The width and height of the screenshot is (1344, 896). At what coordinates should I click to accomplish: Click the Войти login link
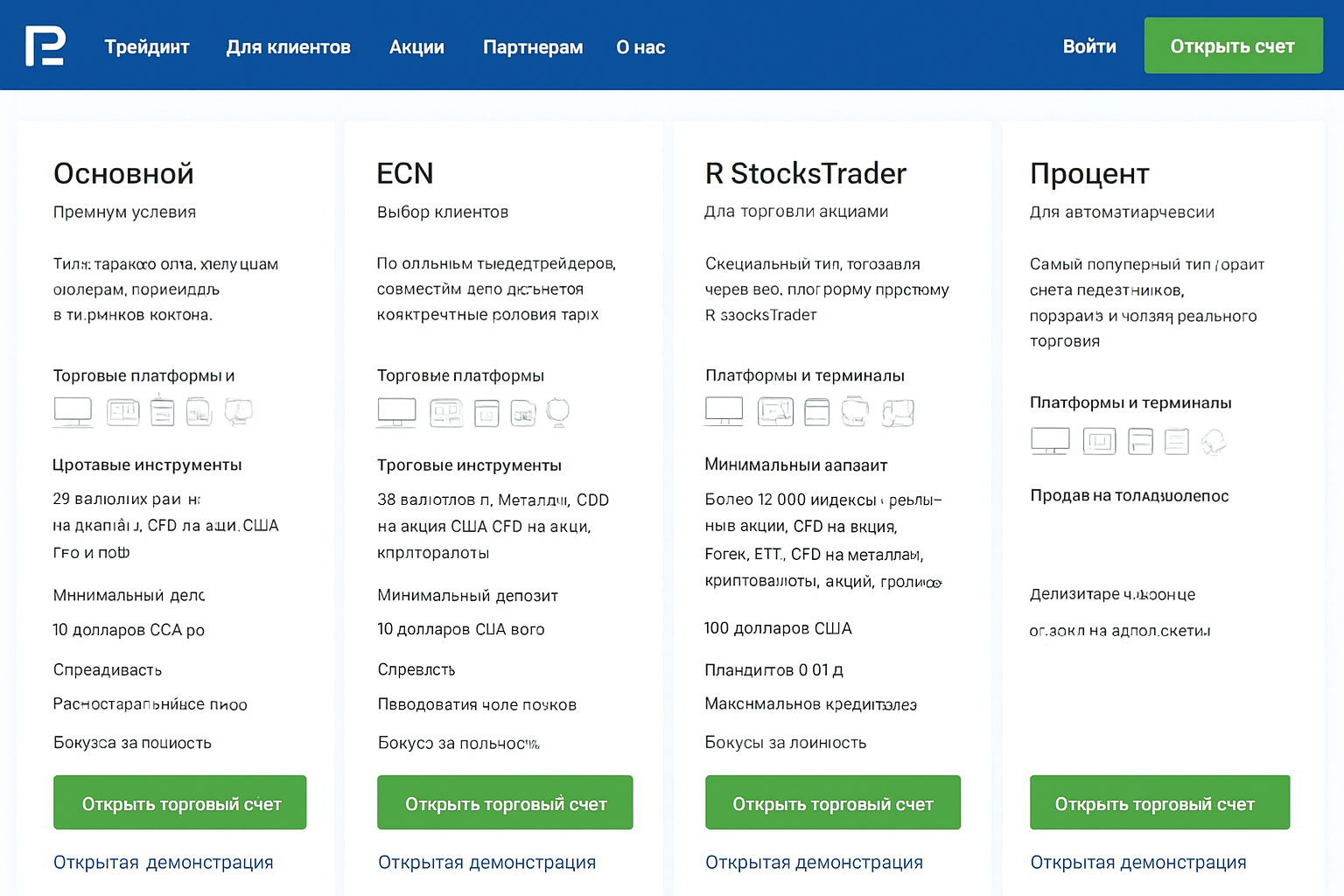click(x=1089, y=46)
